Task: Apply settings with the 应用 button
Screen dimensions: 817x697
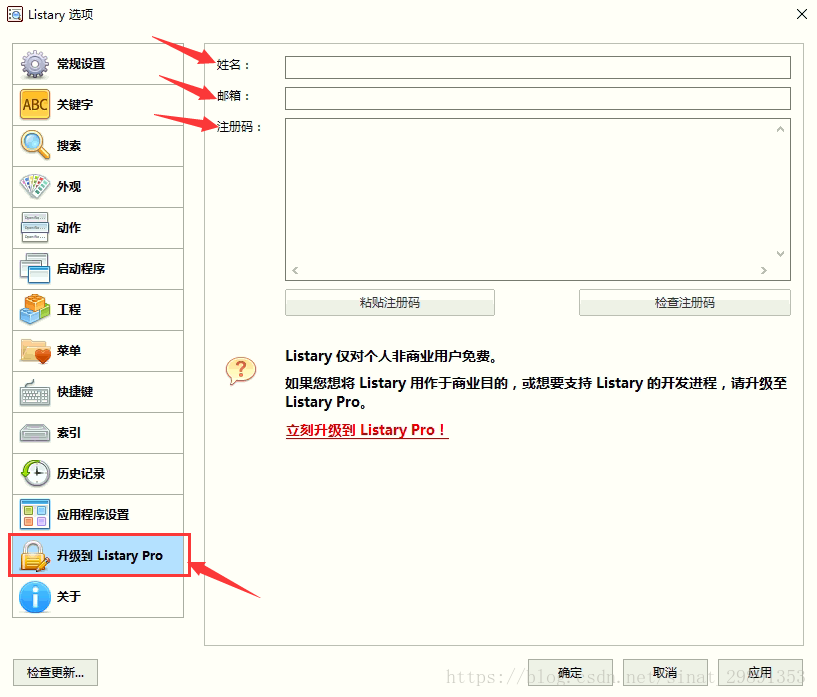Action: click(x=760, y=673)
